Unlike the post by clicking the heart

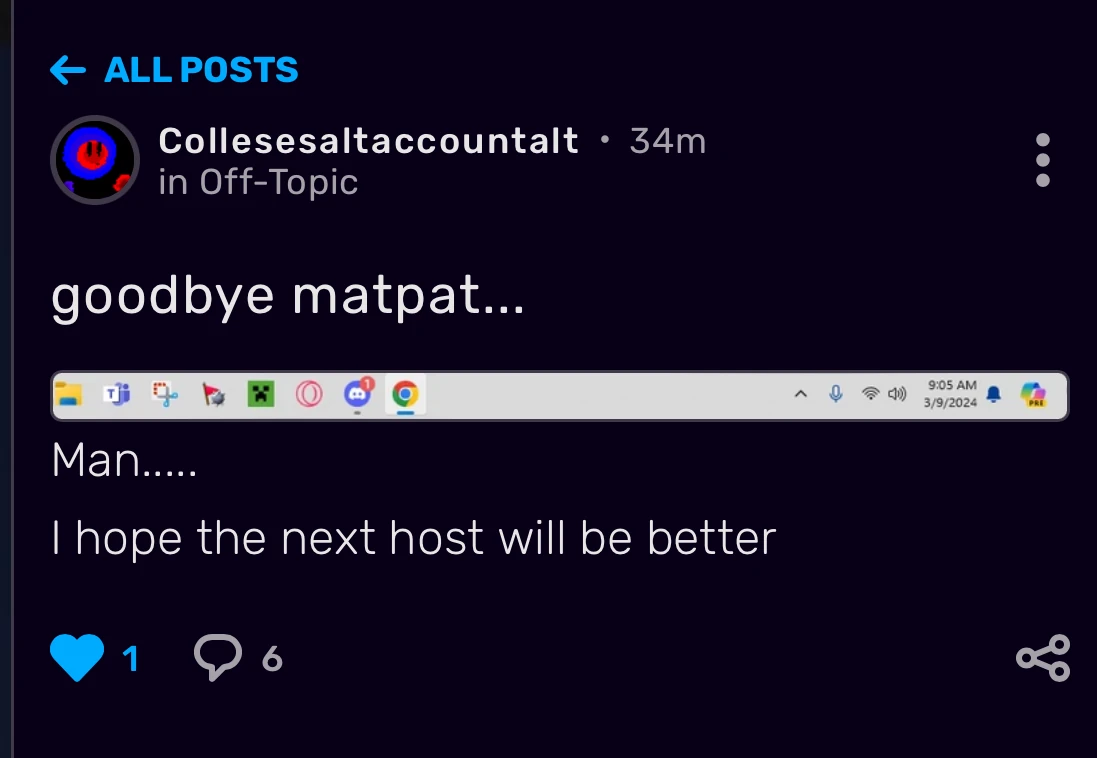coord(77,655)
